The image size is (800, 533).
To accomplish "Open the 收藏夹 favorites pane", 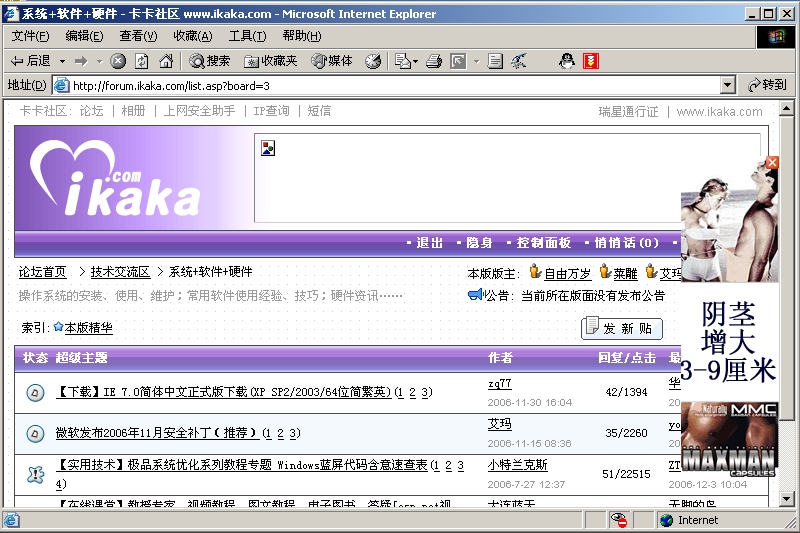I will 271,62.
